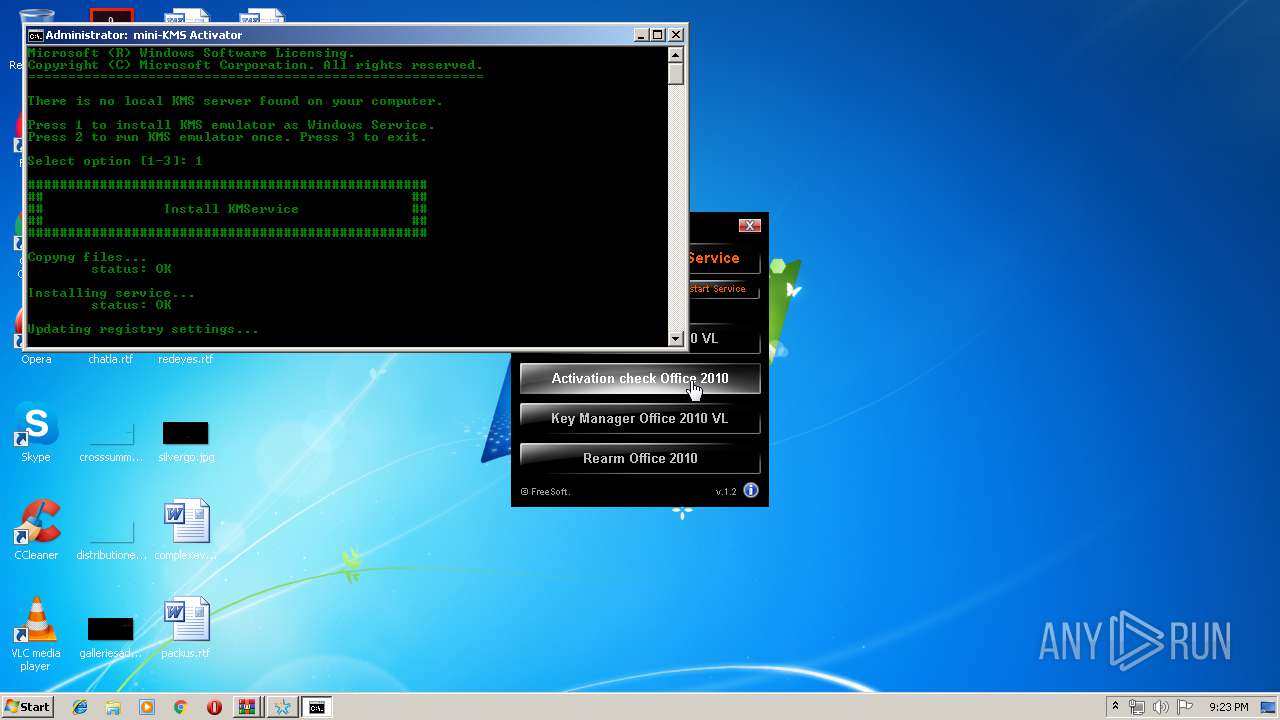The image size is (1280, 720).
Task: Click WinRAR taskbar icon
Action: pyautogui.click(x=246, y=707)
